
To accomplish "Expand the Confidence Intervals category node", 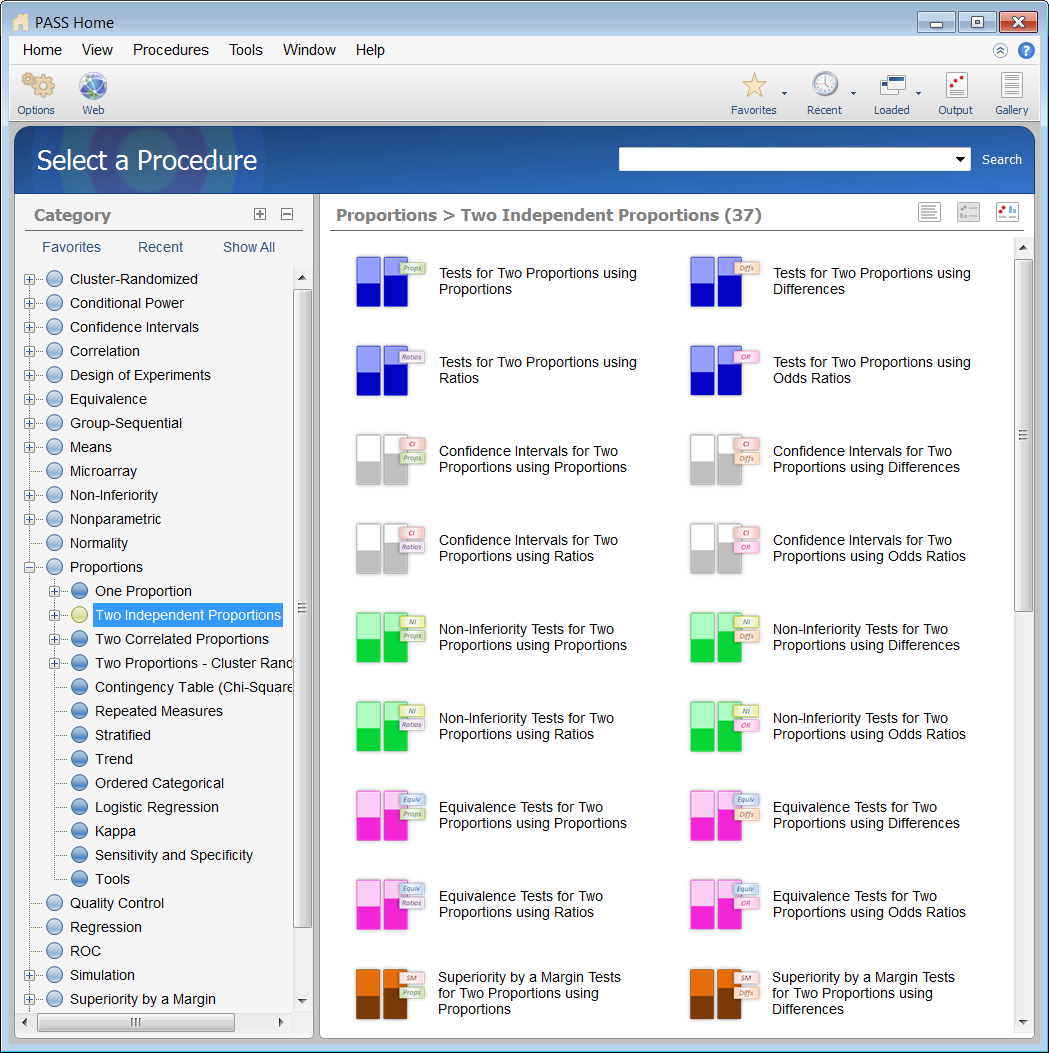I will [x=29, y=328].
